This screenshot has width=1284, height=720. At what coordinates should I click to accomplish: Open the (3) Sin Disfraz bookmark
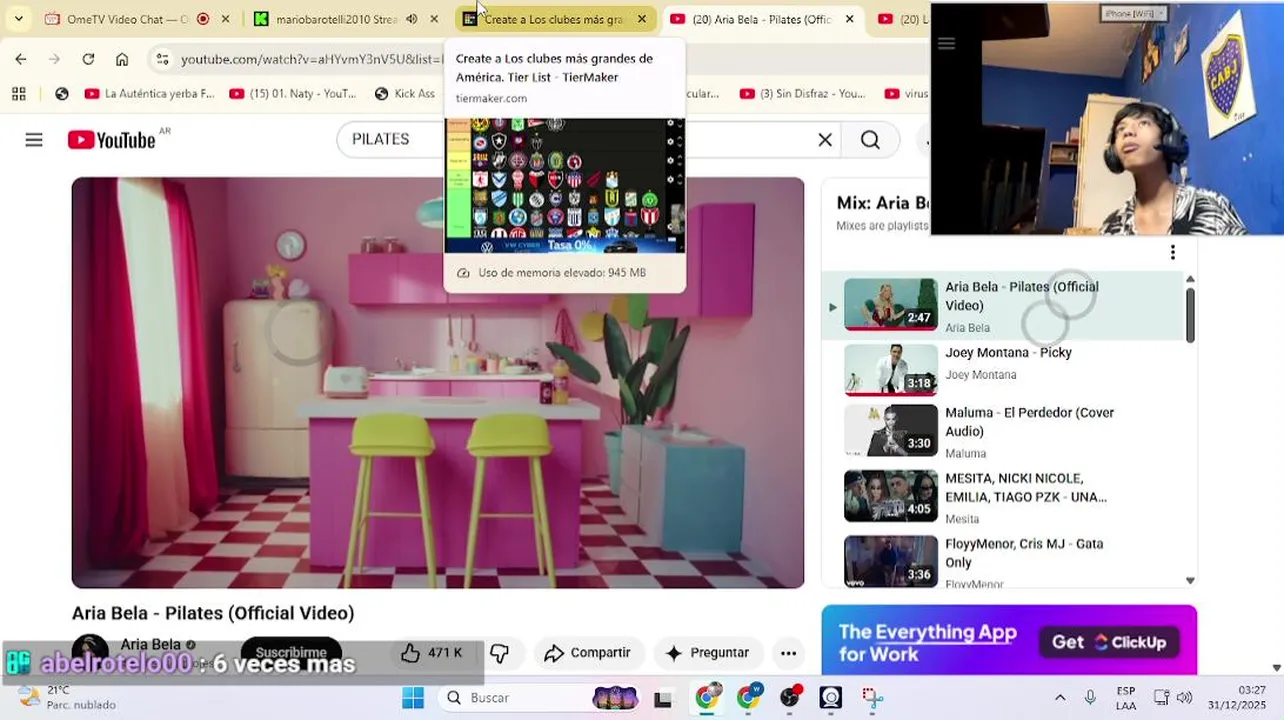coord(803,94)
